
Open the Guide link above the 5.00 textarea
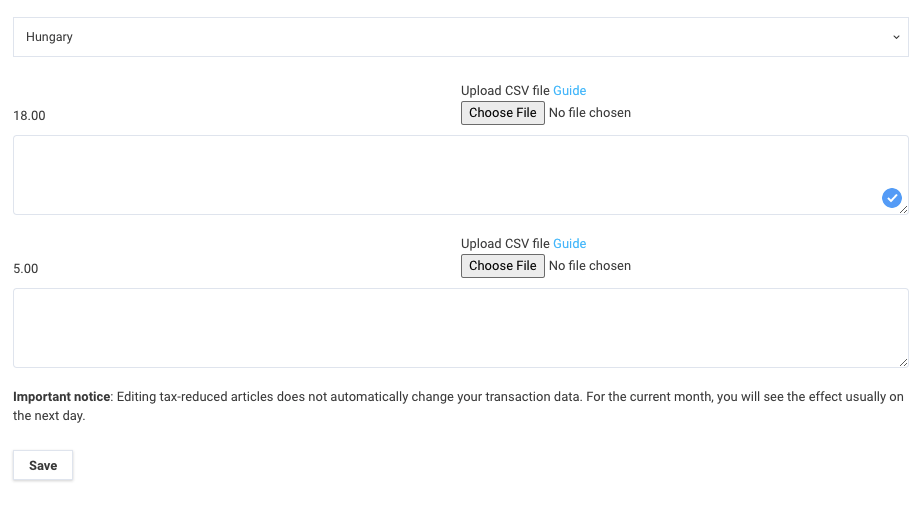pos(569,244)
